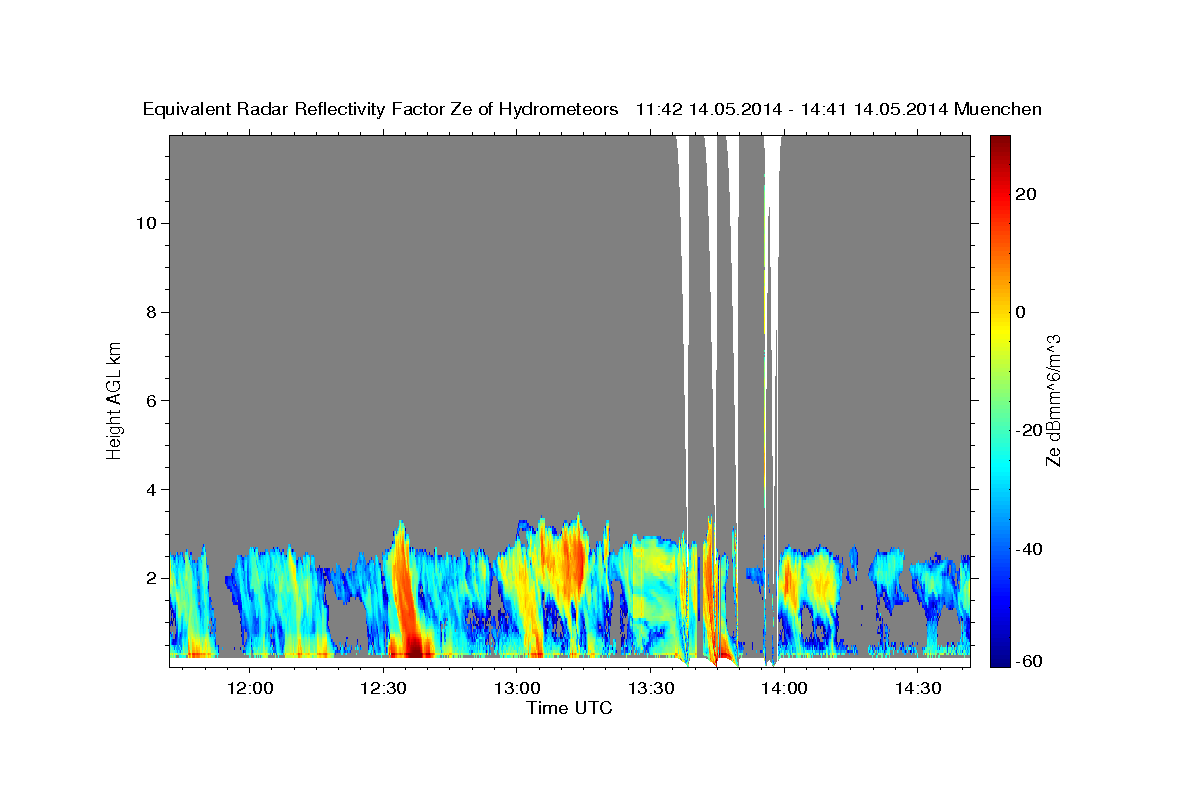Click the 13:00 time tick label
Screen dimensions: 1200x800
(516, 688)
